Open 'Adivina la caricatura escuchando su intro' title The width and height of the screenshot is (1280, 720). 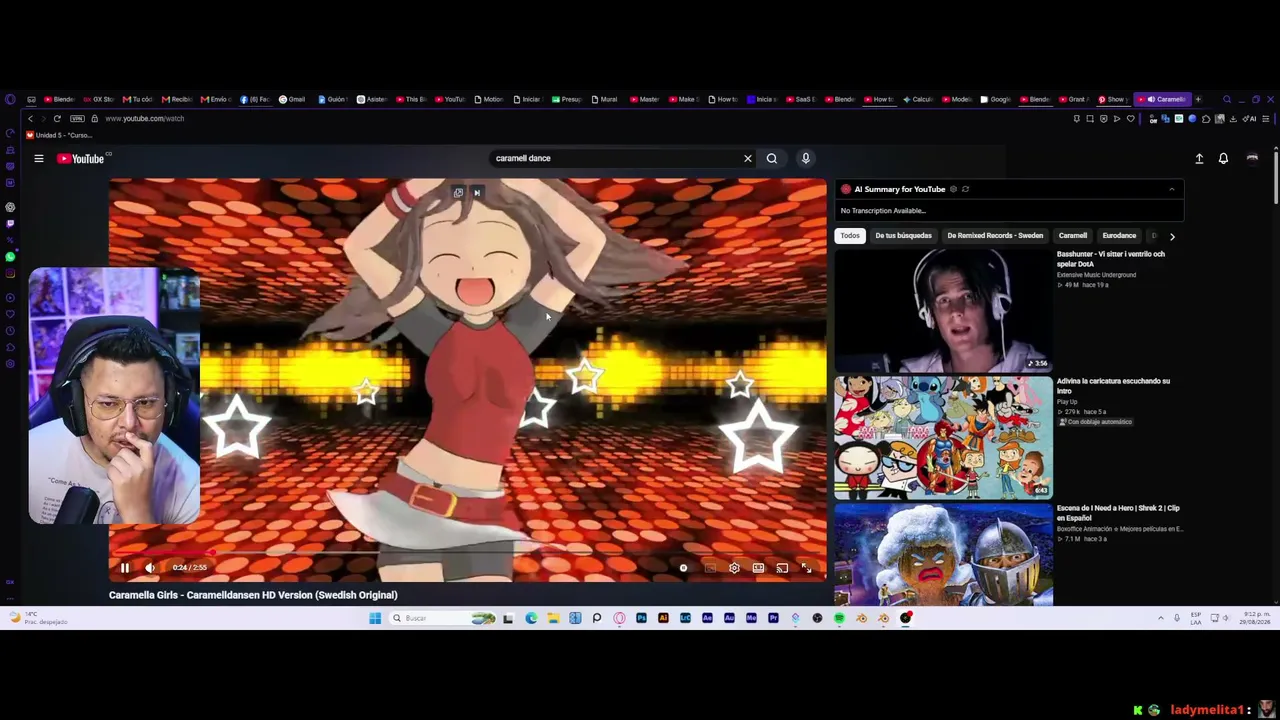[1113, 386]
